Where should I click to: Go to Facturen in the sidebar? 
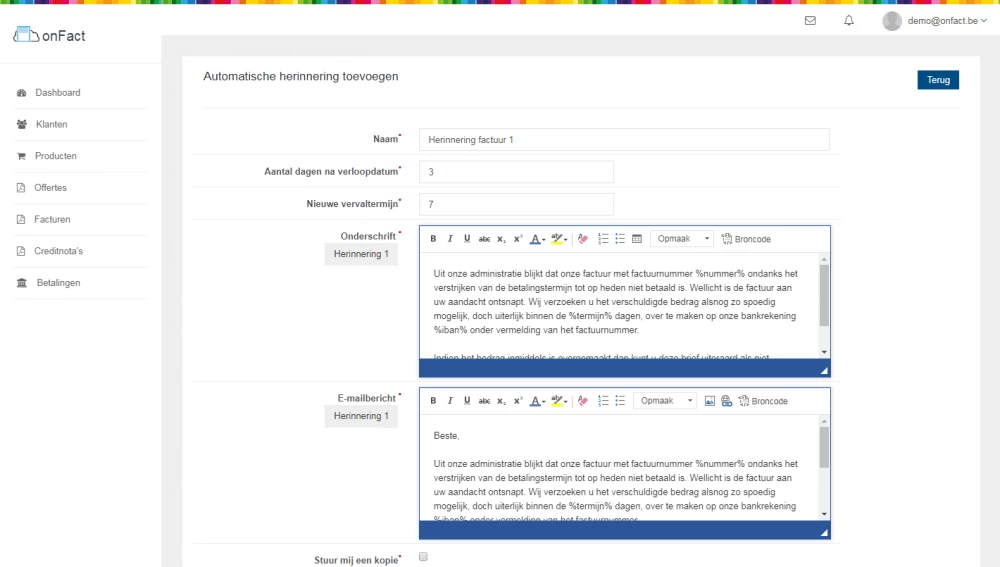[52, 219]
